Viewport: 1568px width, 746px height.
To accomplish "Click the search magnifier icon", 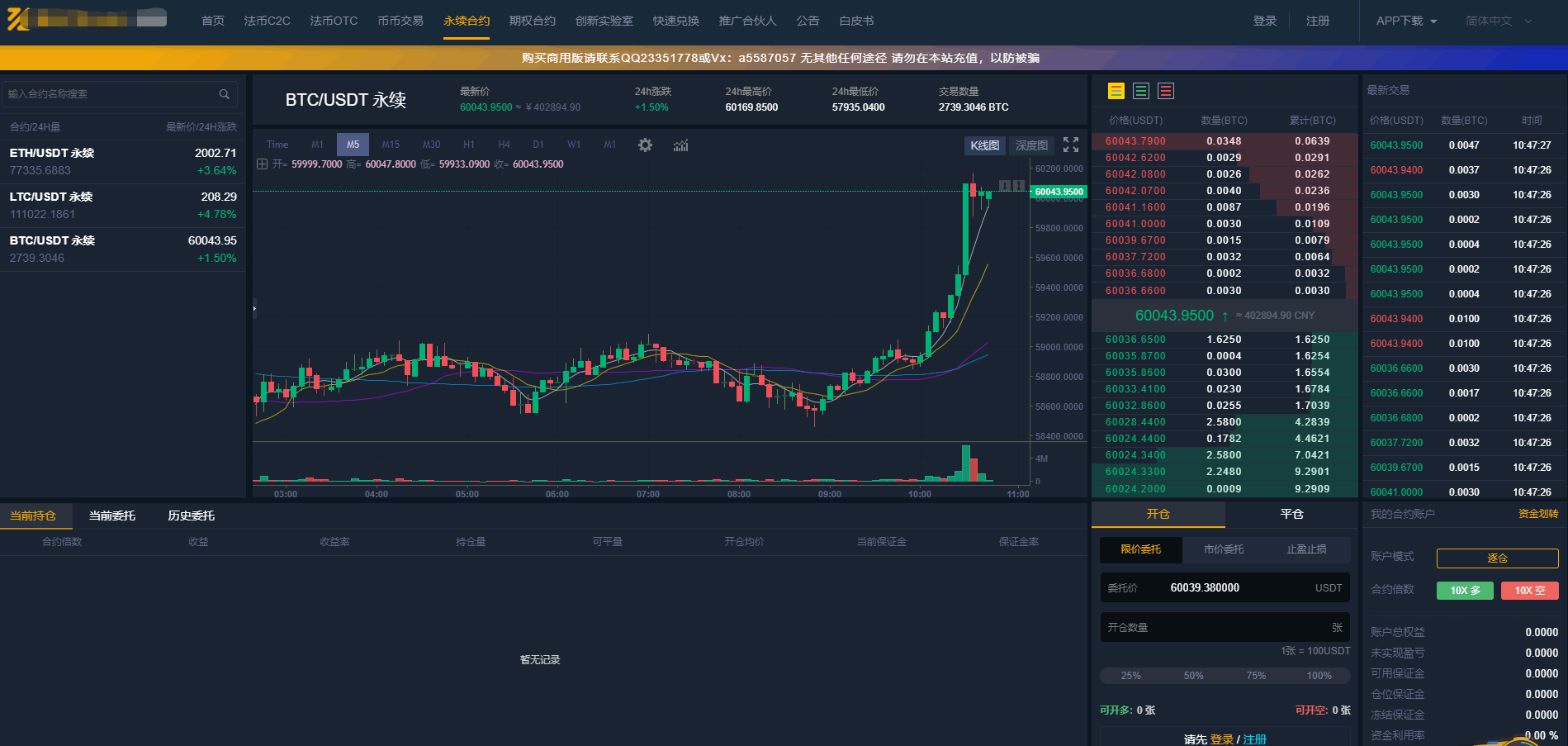I will pyautogui.click(x=224, y=94).
